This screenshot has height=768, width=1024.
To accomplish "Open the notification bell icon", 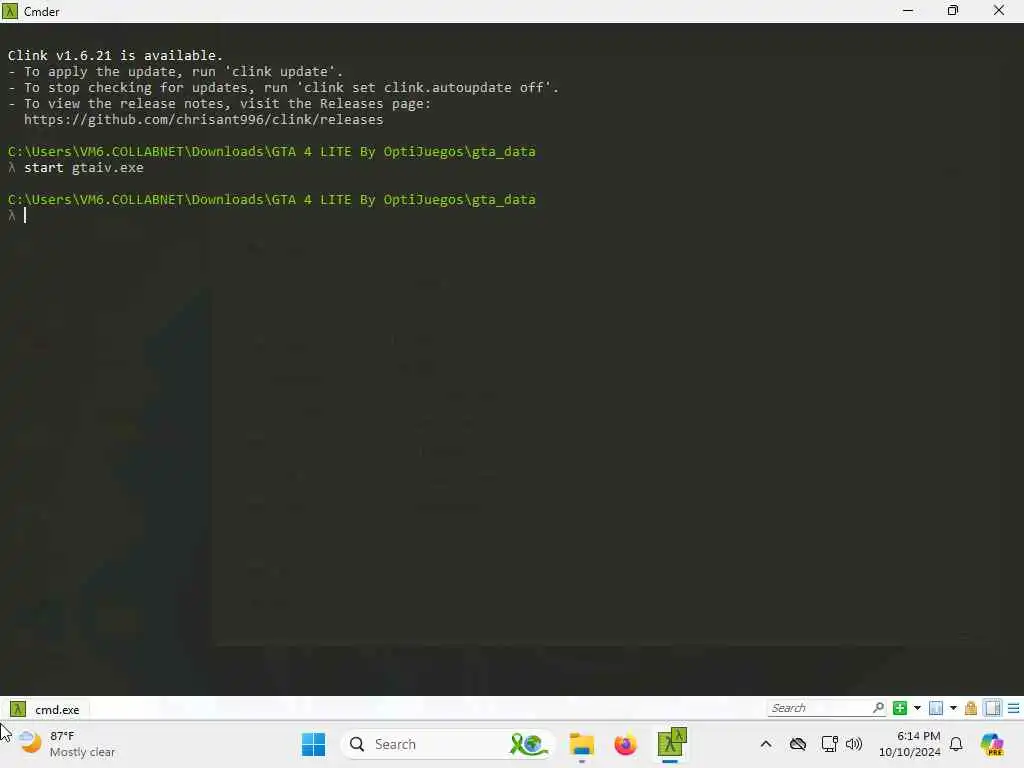I will coord(956,744).
